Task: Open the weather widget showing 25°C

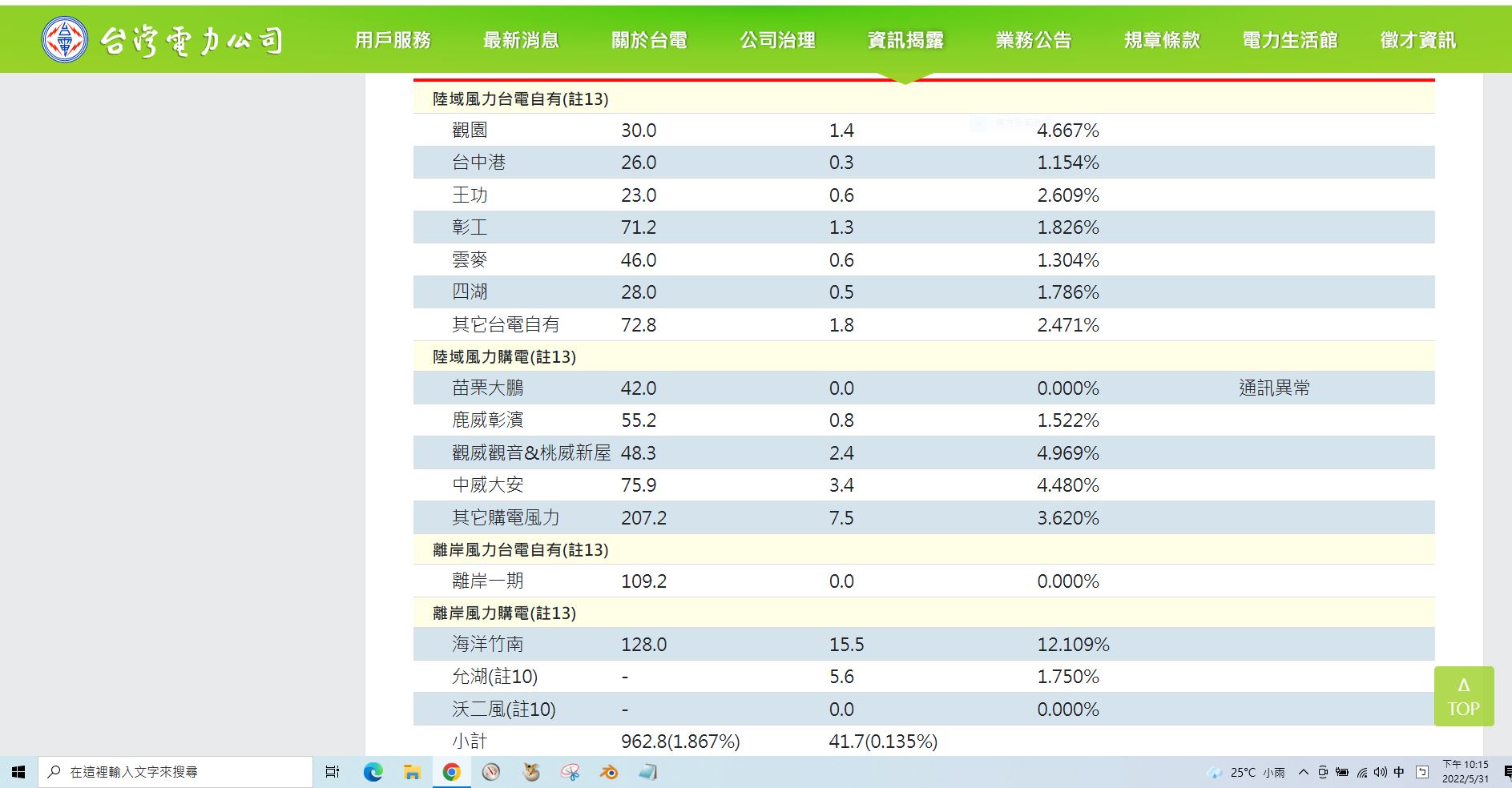Action: pos(1246,772)
